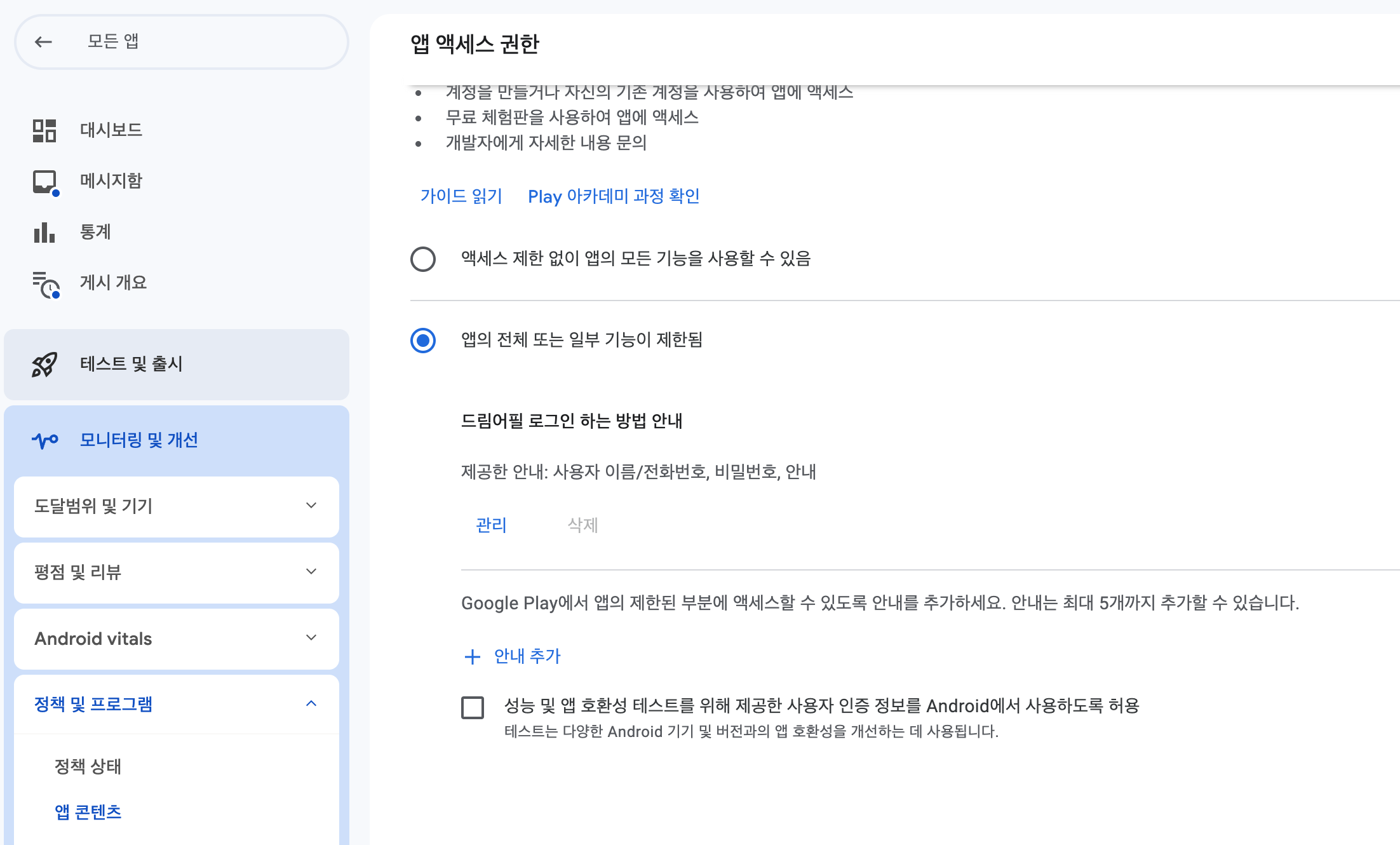1400x845 pixels.
Task: Expand the Android vitals chevron
Action: (x=311, y=638)
